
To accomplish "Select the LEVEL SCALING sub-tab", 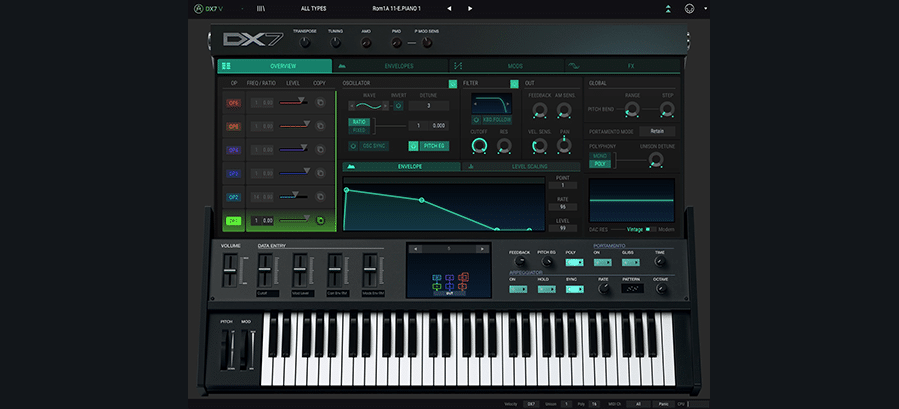I will click(x=521, y=166).
